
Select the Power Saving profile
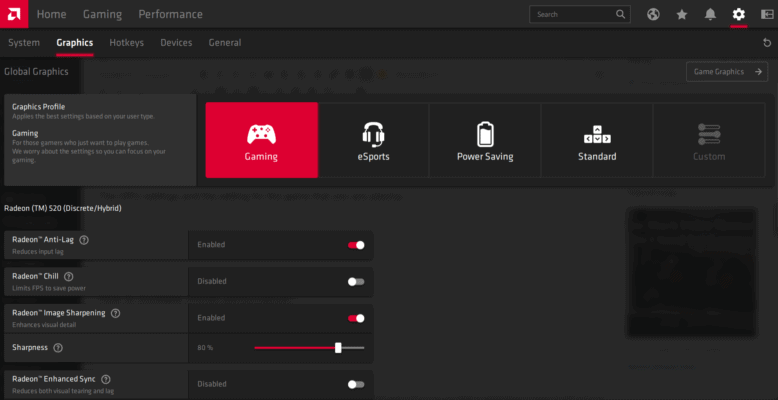click(485, 140)
